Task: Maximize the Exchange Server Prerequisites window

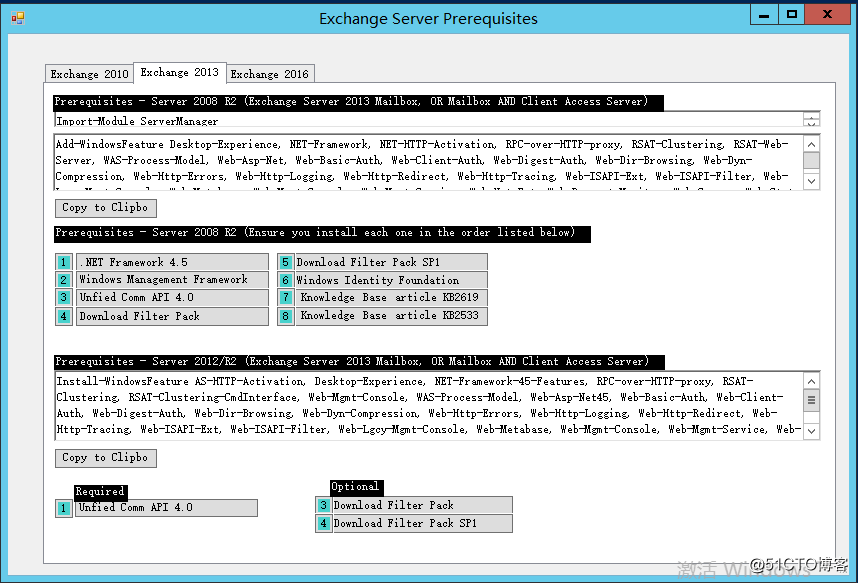Action: (x=791, y=15)
